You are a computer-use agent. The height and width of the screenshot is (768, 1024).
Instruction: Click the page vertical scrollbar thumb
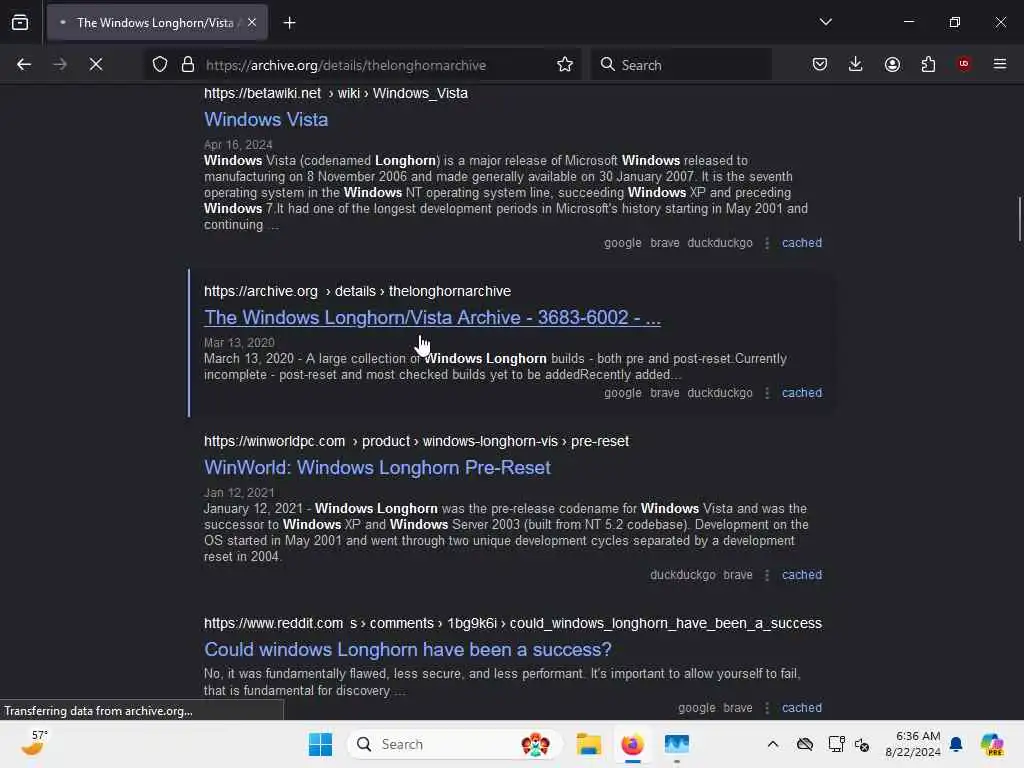pyautogui.click(x=1019, y=219)
